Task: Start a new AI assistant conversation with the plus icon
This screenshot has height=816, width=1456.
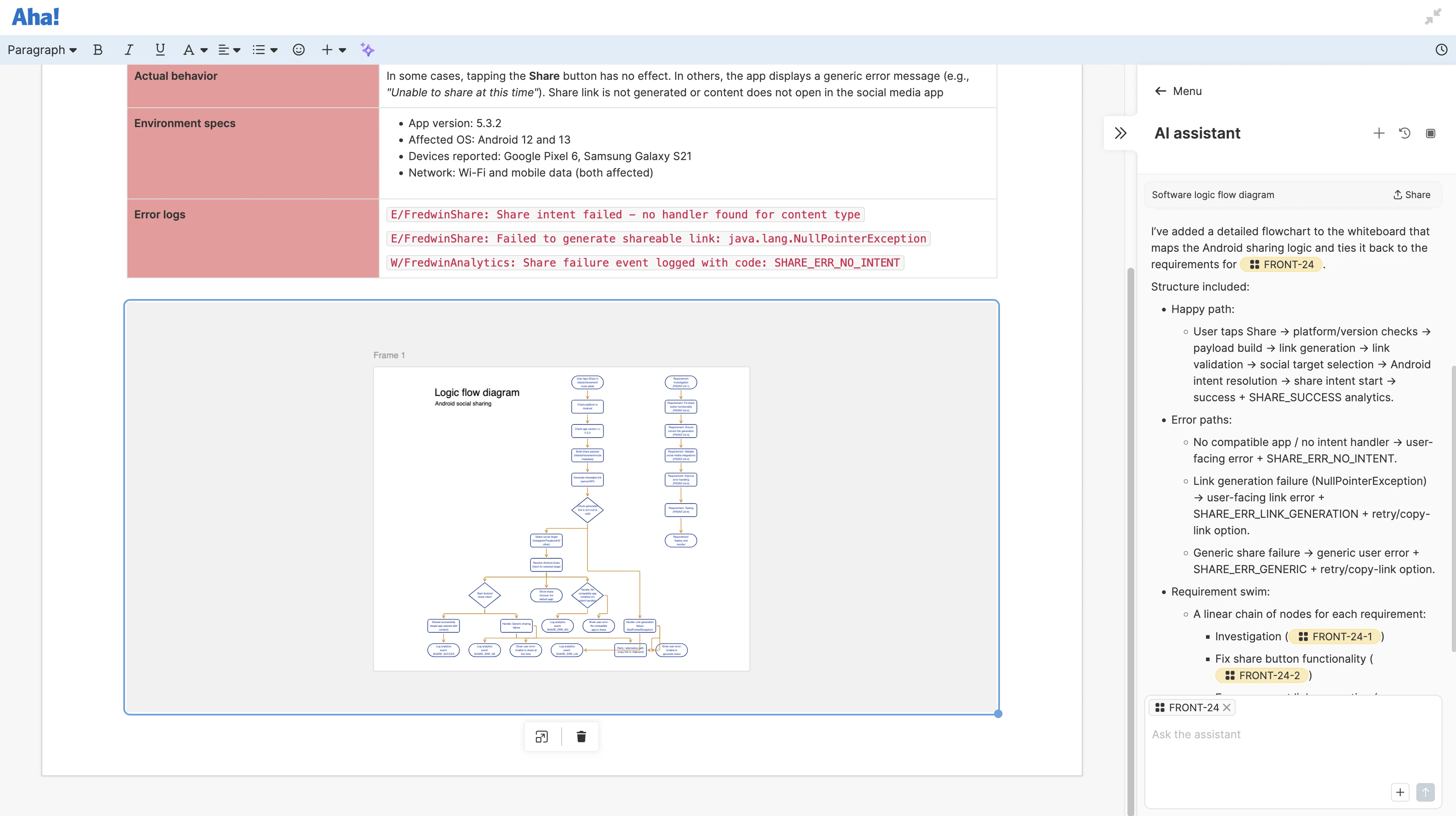Action: [1379, 133]
